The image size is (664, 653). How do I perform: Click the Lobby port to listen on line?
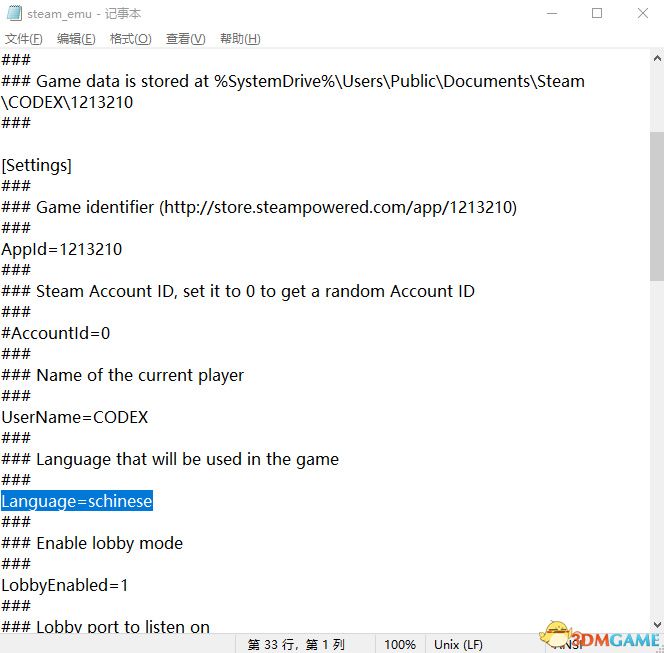(x=105, y=626)
